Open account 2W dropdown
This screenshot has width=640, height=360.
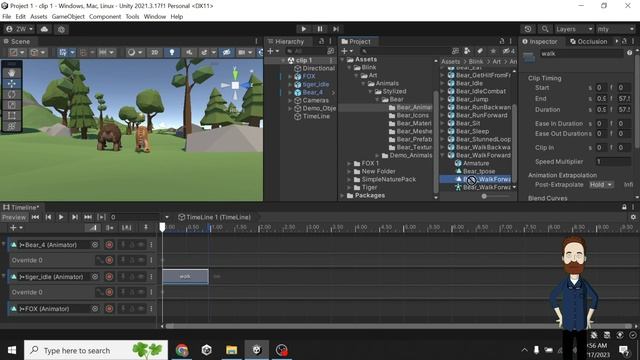20,29
